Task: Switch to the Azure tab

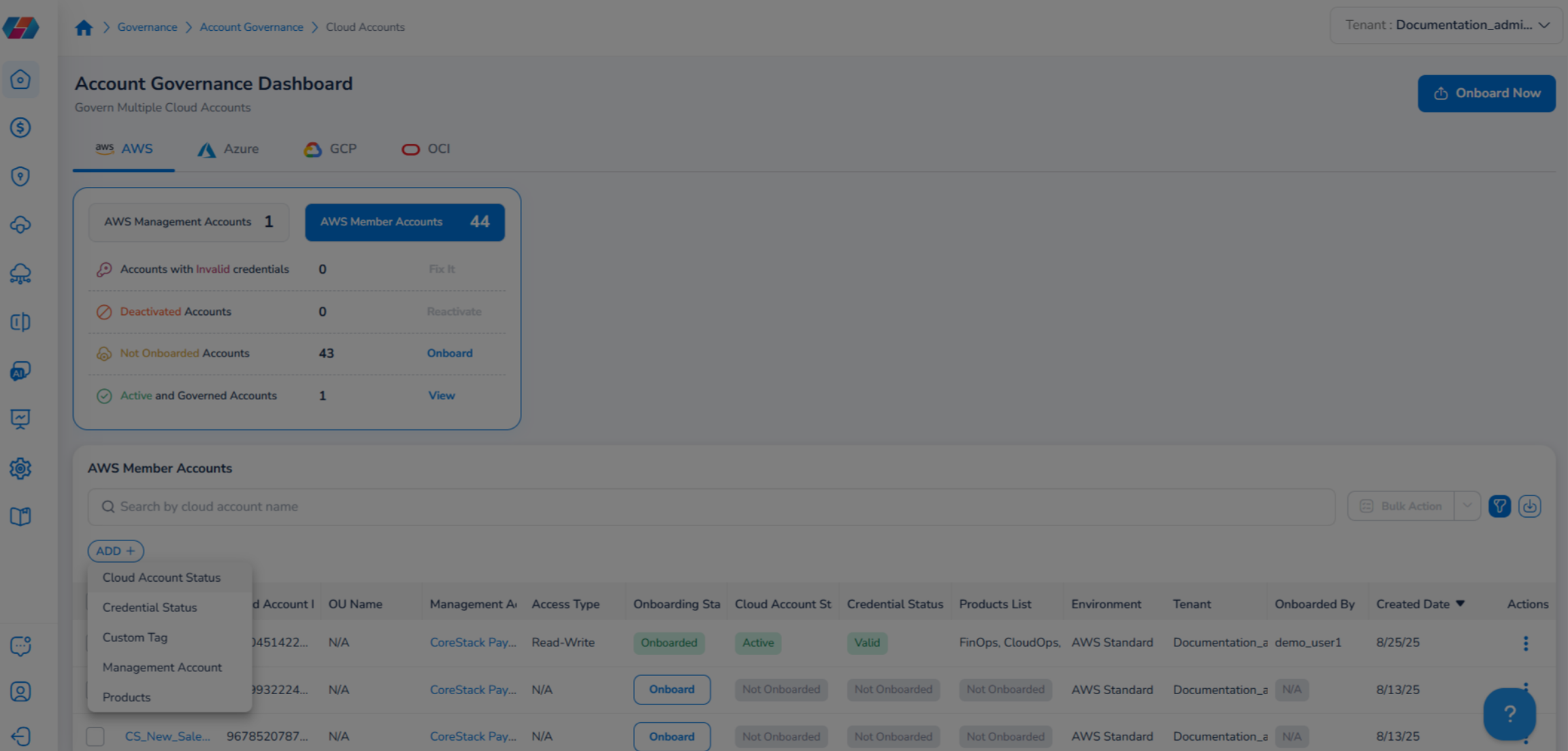Action: tap(228, 149)
